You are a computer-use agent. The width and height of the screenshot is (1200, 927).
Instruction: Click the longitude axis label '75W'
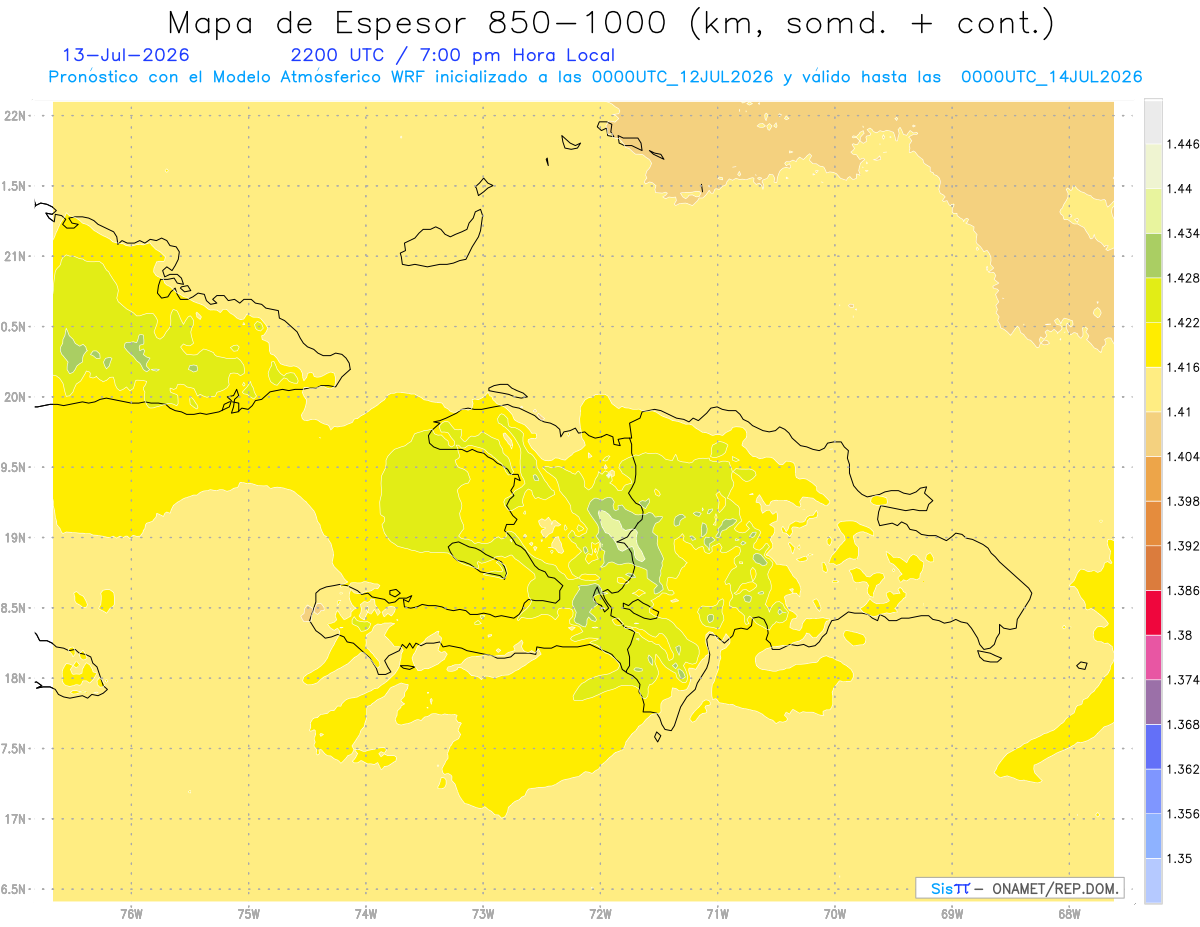click(249, 914)
